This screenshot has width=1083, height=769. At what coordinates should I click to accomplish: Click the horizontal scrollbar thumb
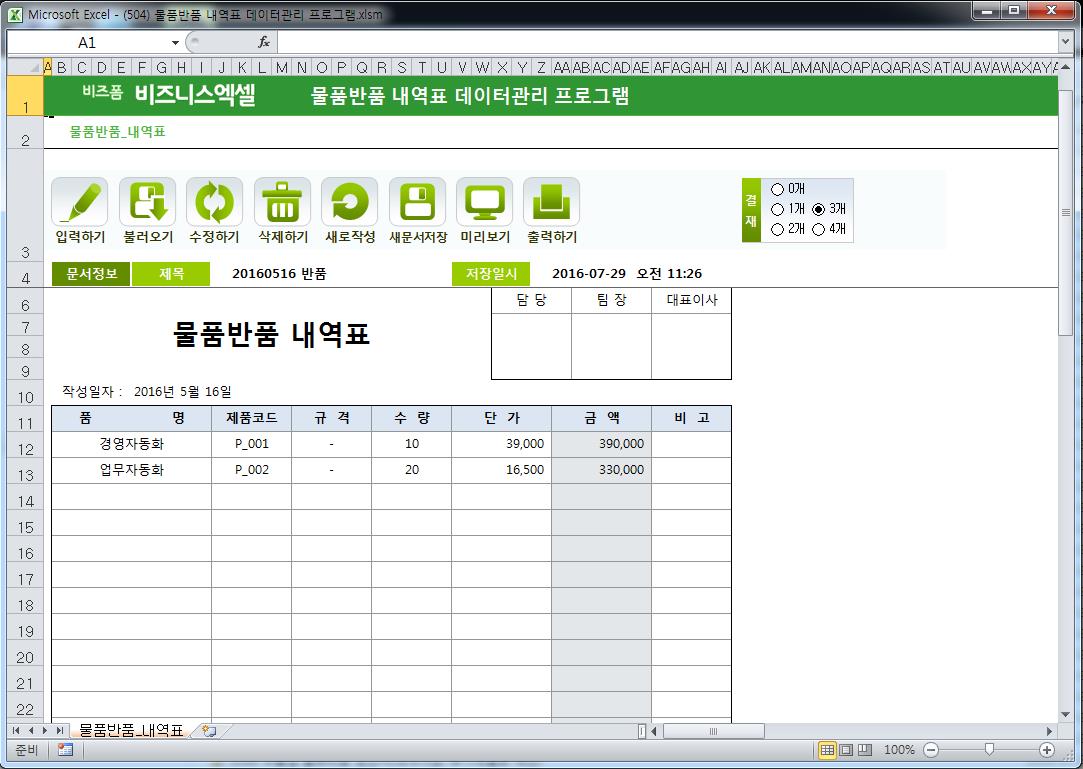tap(713, 731)
